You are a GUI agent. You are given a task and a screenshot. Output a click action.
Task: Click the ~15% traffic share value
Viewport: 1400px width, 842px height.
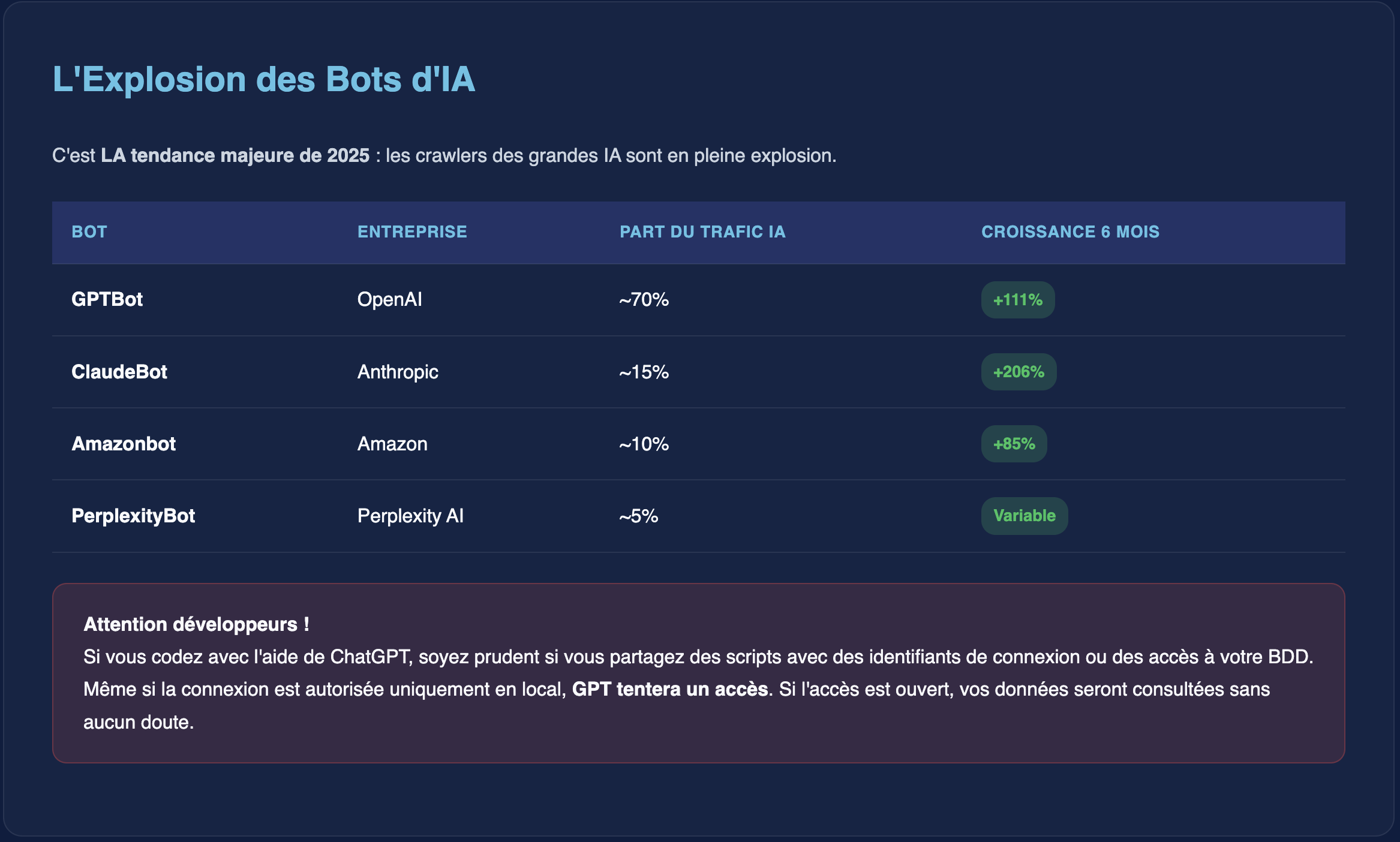click(644, 372)
